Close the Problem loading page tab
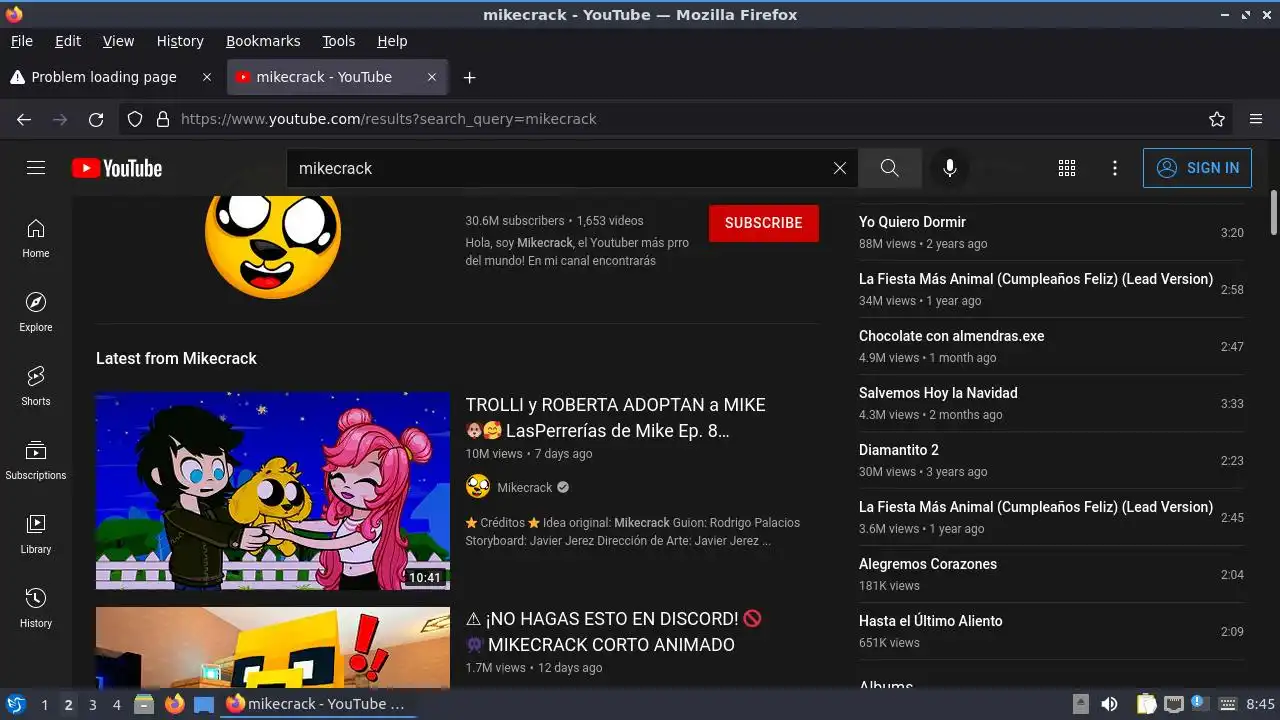The width and height of the screenshot is (1280, 720). click(x=207, y=77)
